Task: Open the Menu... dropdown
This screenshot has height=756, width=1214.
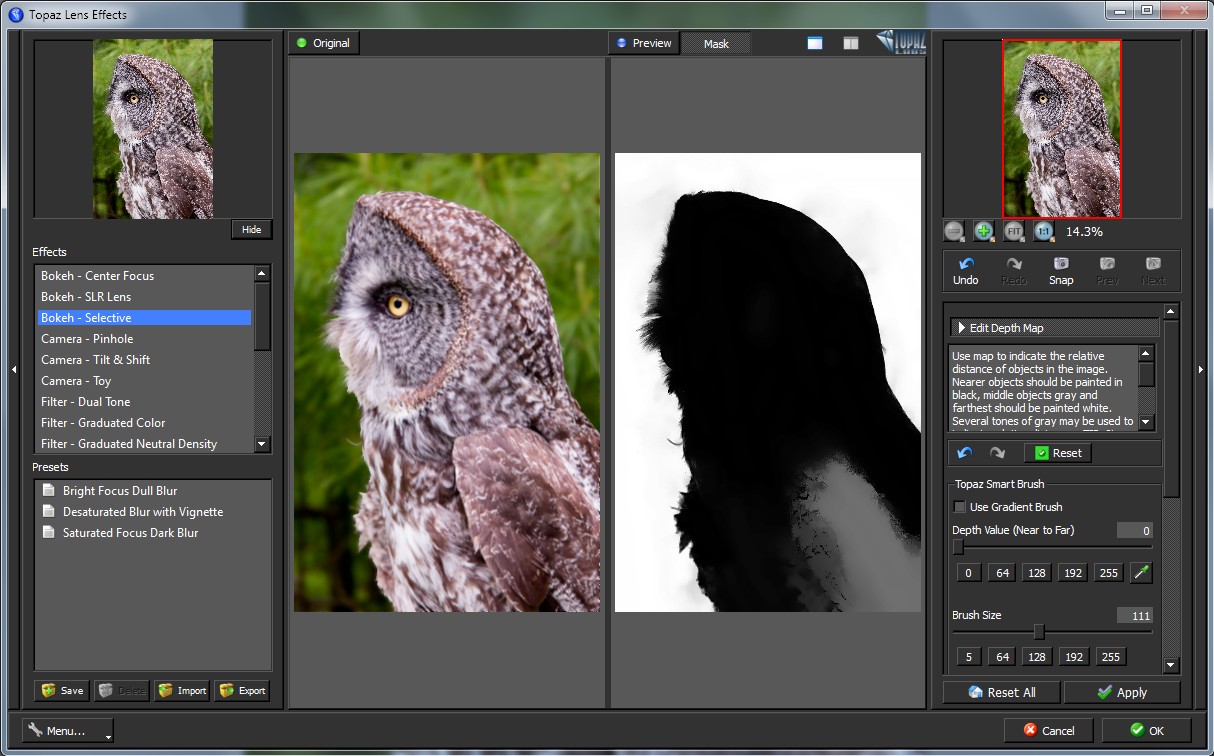Action: coord(68,731)
